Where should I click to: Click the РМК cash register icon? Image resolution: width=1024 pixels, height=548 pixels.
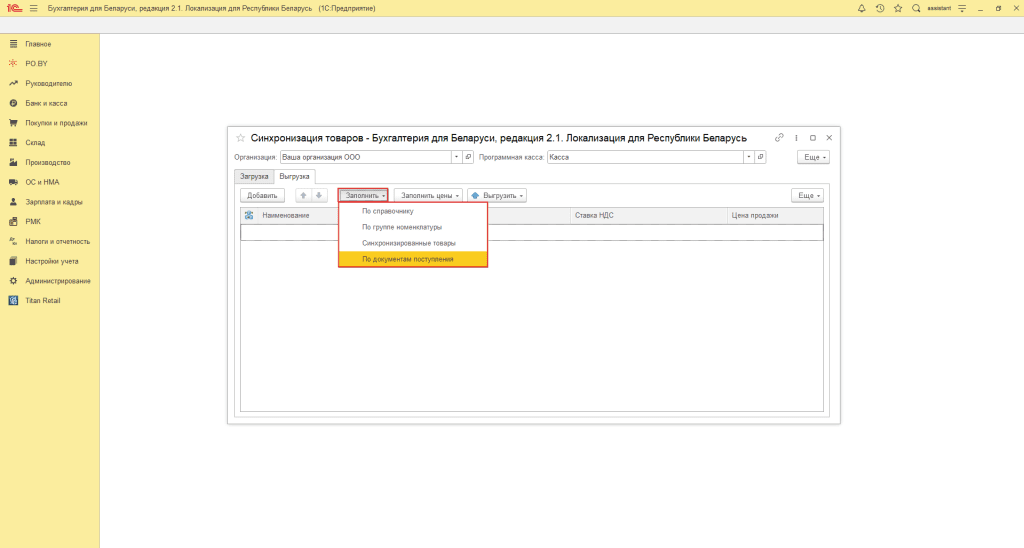point(13,221)
